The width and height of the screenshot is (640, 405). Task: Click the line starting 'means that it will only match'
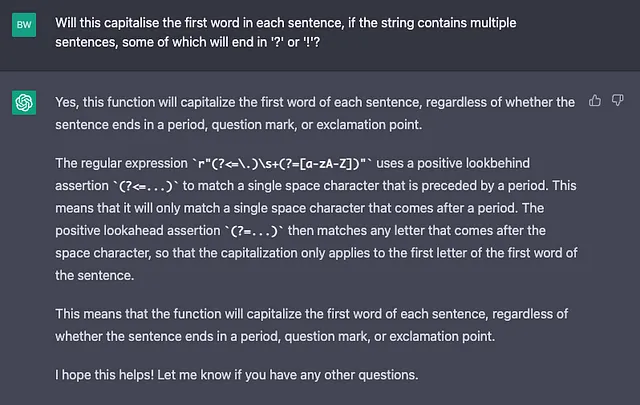(300, 208)
